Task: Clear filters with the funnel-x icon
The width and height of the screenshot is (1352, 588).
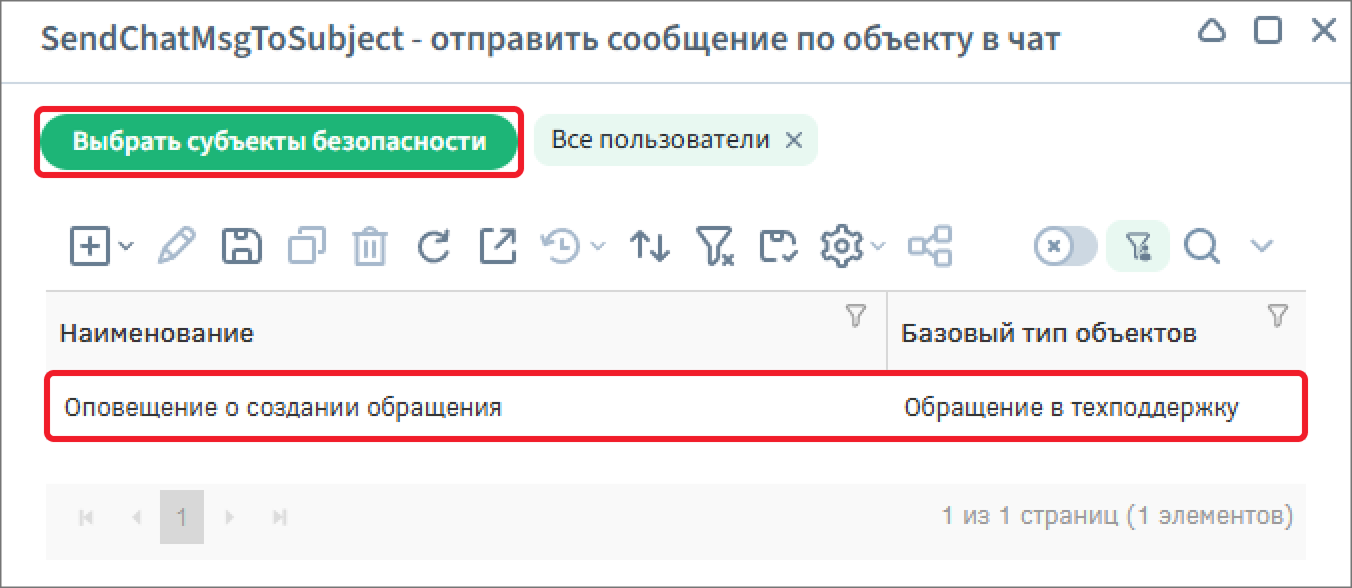Action: point(714,246)
